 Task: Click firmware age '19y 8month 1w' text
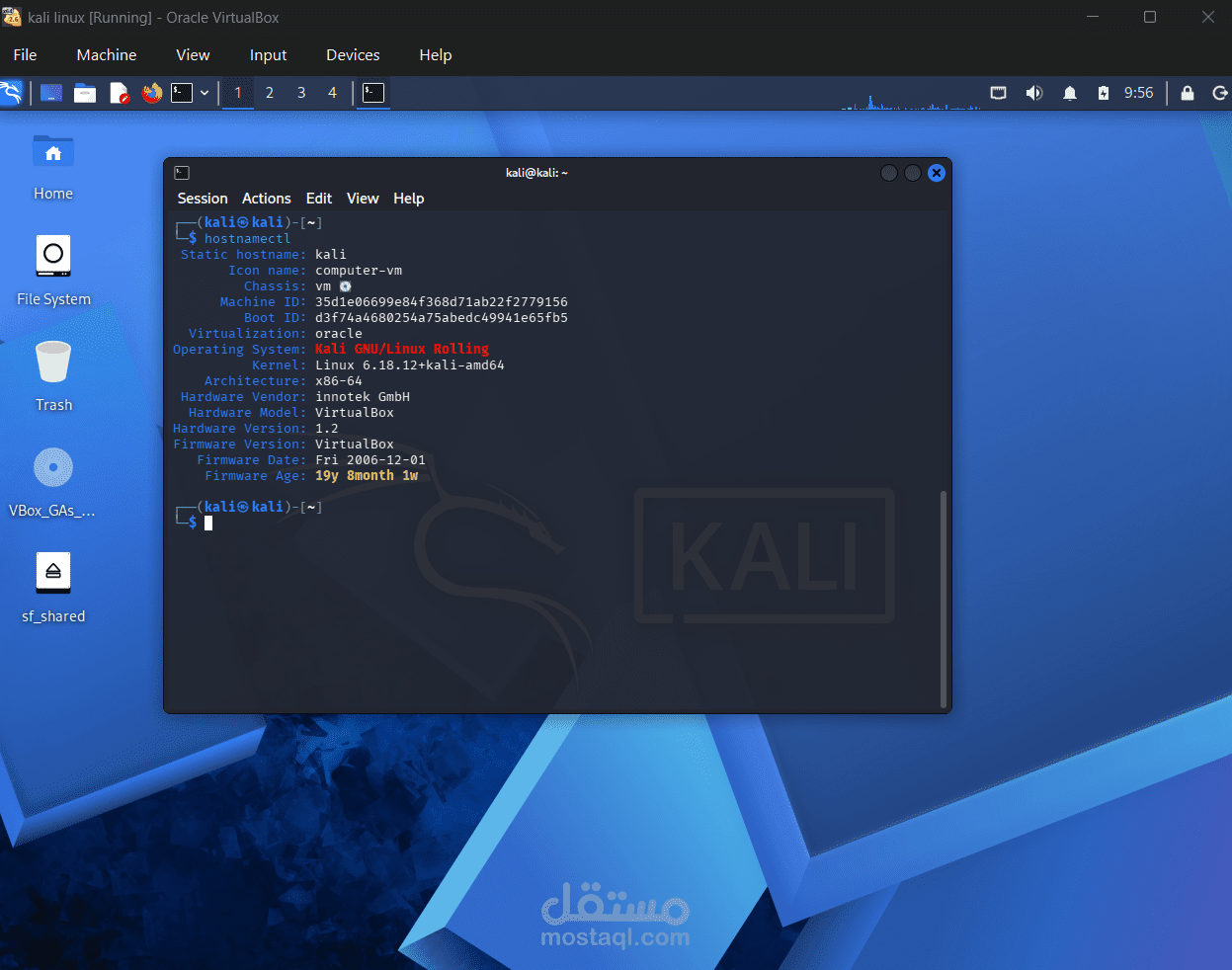click(367, 476)
